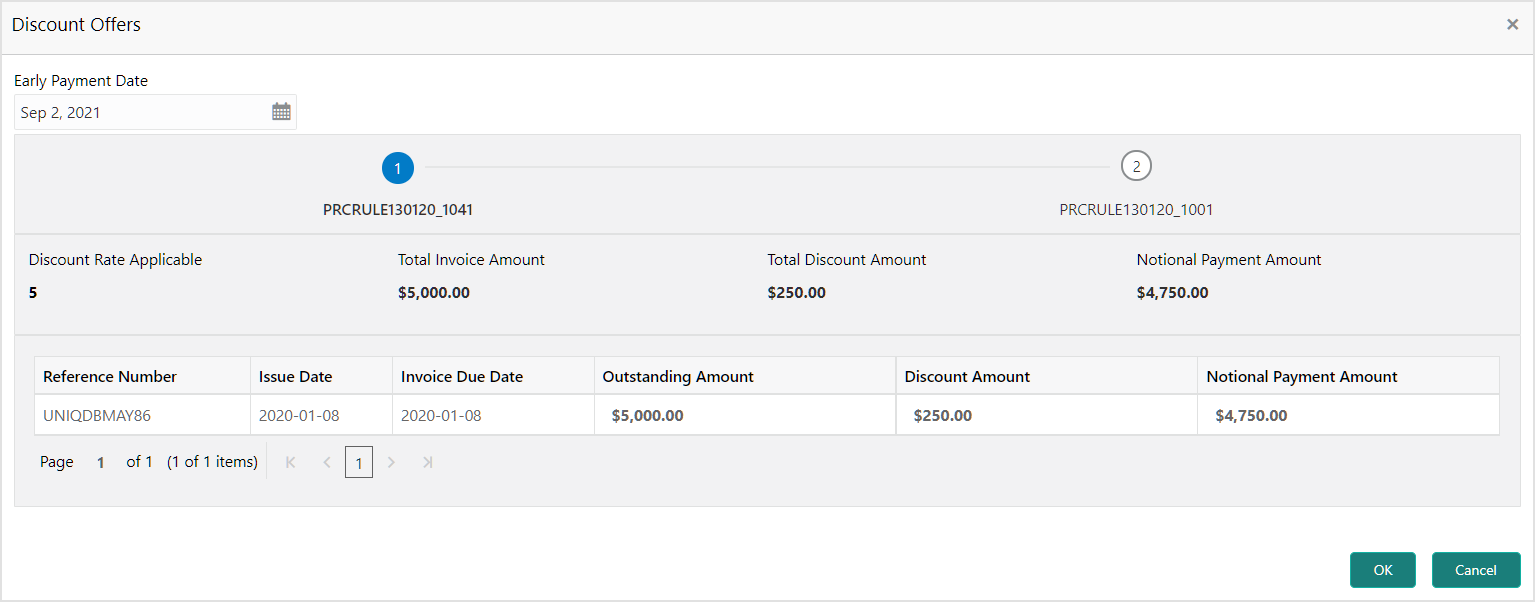
Task: Sort by Invoice Due Date column
Action: (461, 377)
